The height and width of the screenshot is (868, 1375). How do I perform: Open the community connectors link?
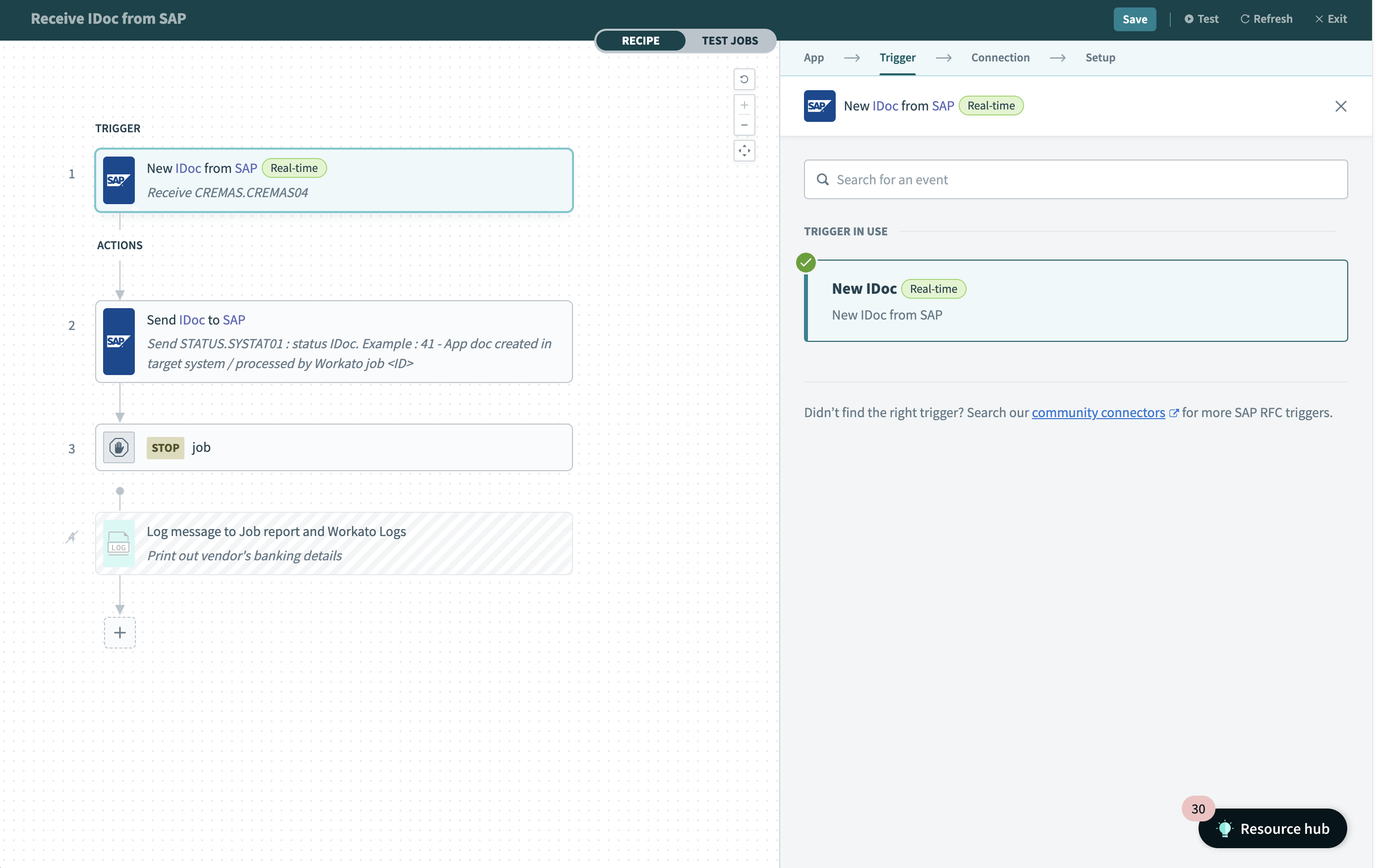coord(1097,413)
